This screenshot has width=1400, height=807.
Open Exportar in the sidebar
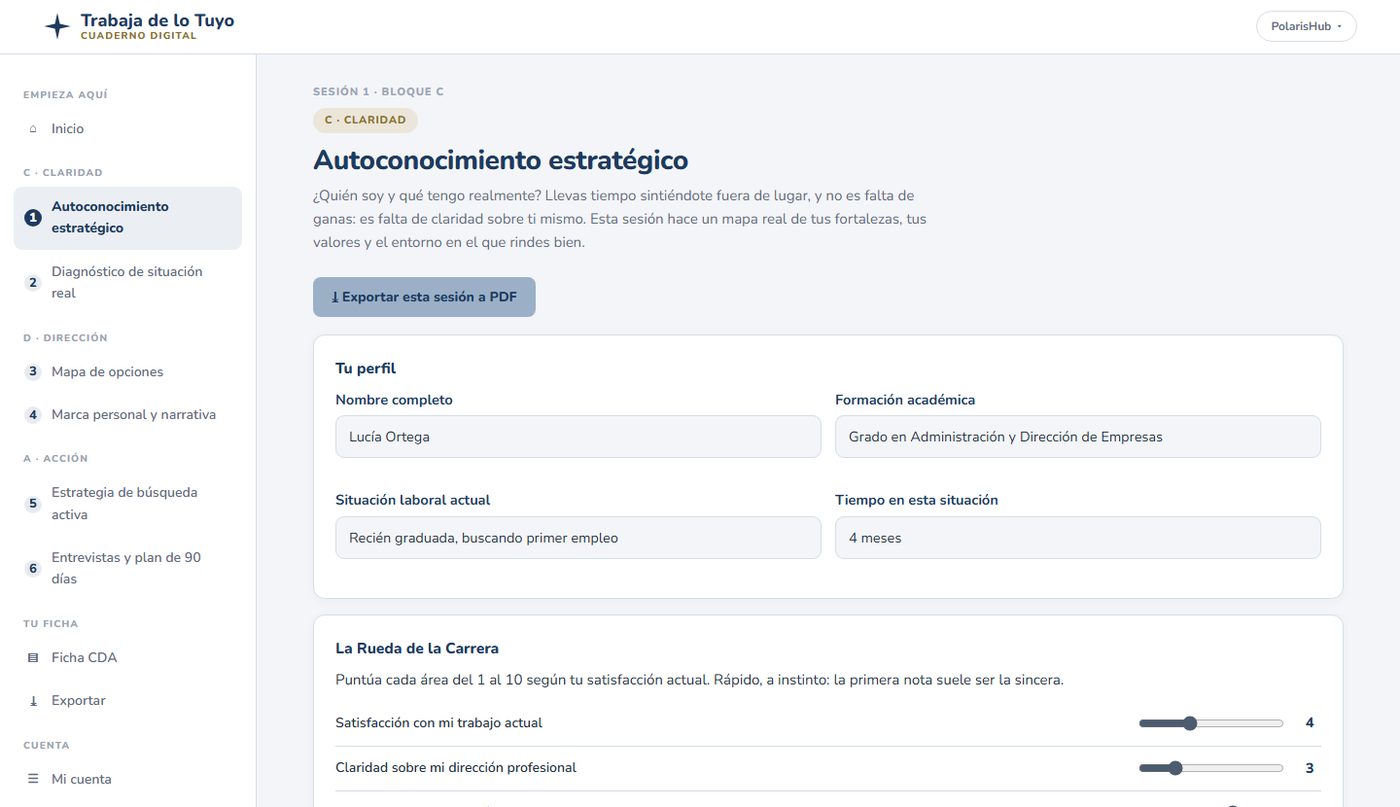[x=128, y=701]
